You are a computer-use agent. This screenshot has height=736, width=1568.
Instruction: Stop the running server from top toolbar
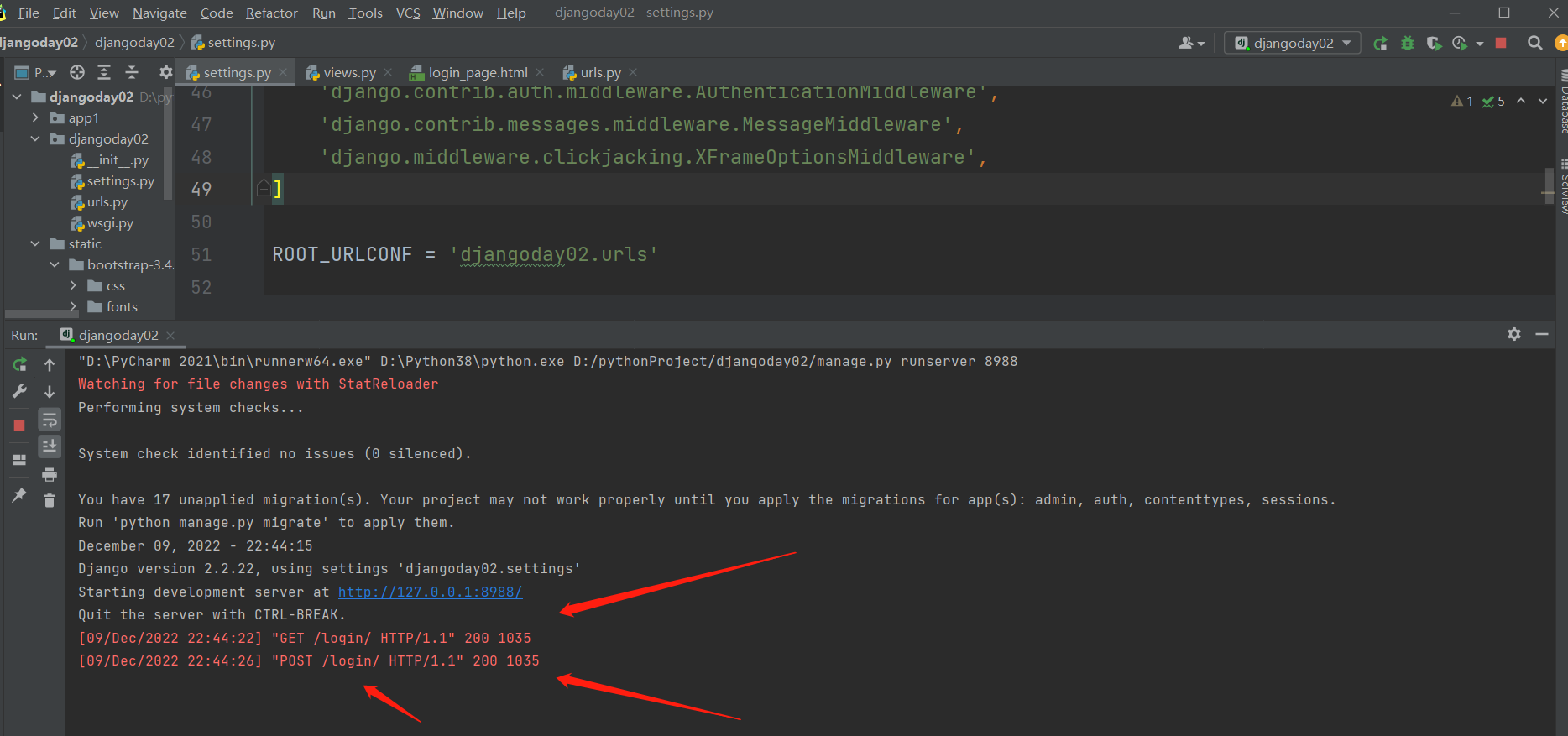(1501, 43)
